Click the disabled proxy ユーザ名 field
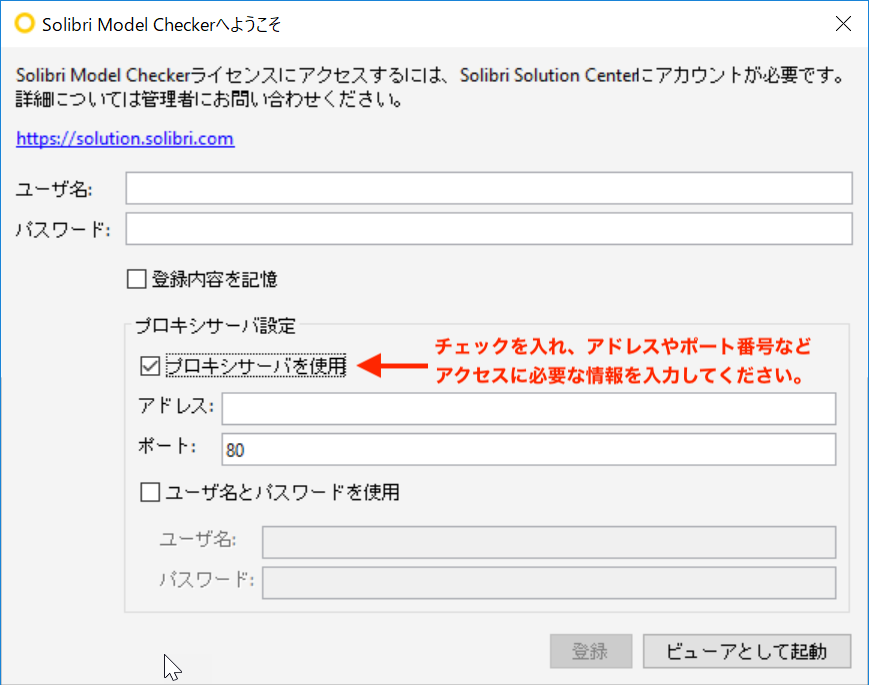The height and width of the screenshot is (685, 869). [549, 542]
